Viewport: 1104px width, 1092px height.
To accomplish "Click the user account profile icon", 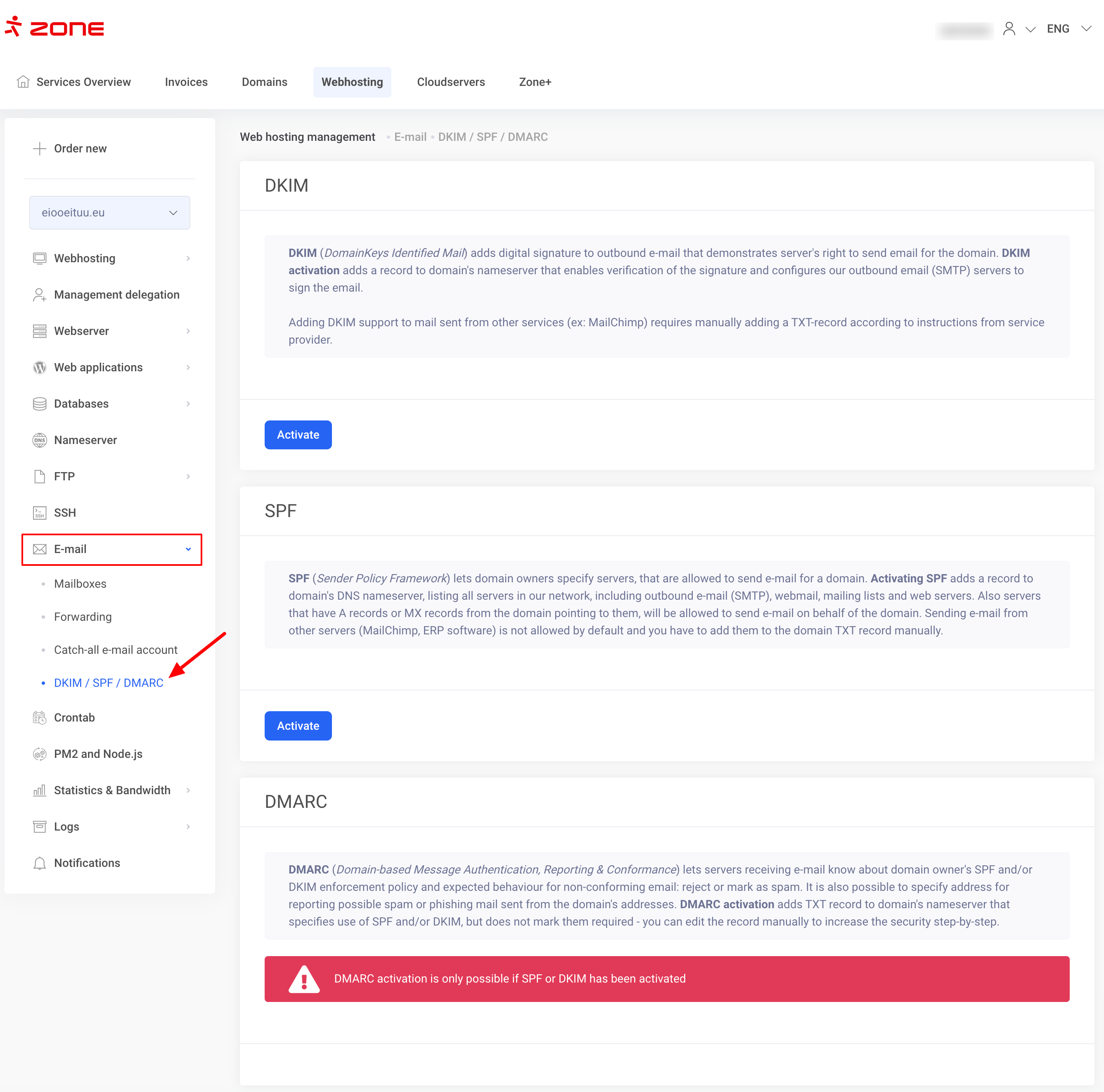I will click(1009, 28).
